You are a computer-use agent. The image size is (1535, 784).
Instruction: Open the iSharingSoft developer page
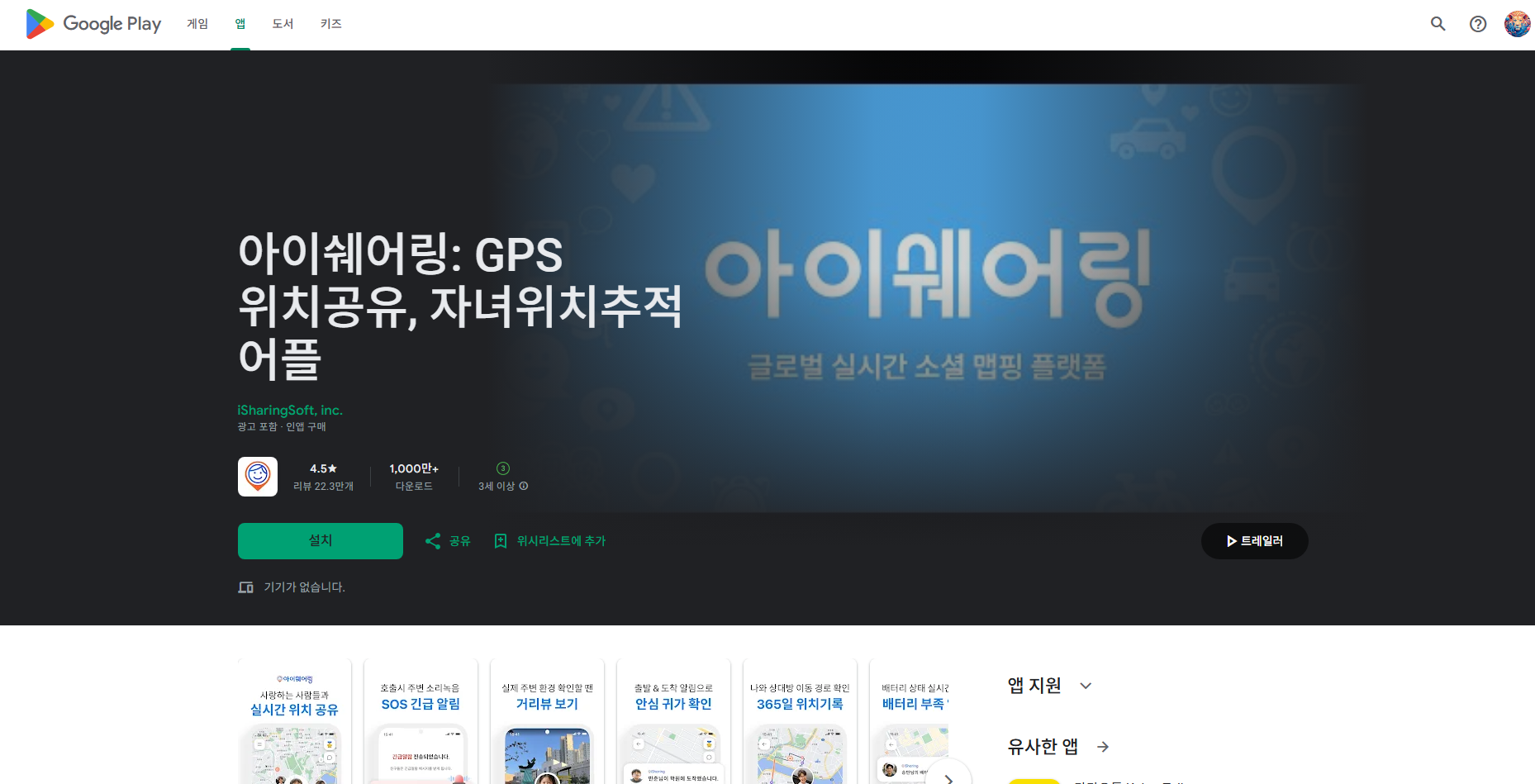290,410
